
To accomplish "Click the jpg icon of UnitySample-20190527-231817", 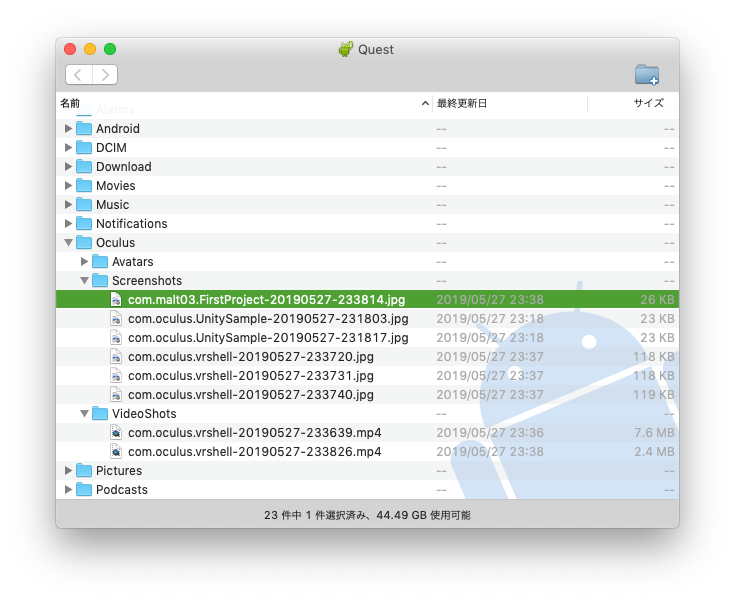I will coord(116,337).
